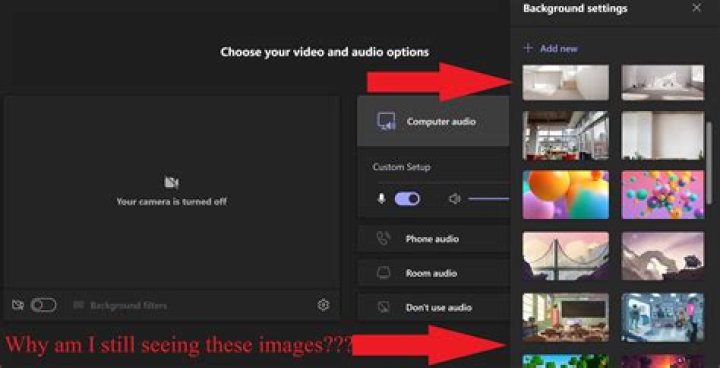Click the Room audio device icon
This screenshot has width=720, height=368.
[383, 273]
